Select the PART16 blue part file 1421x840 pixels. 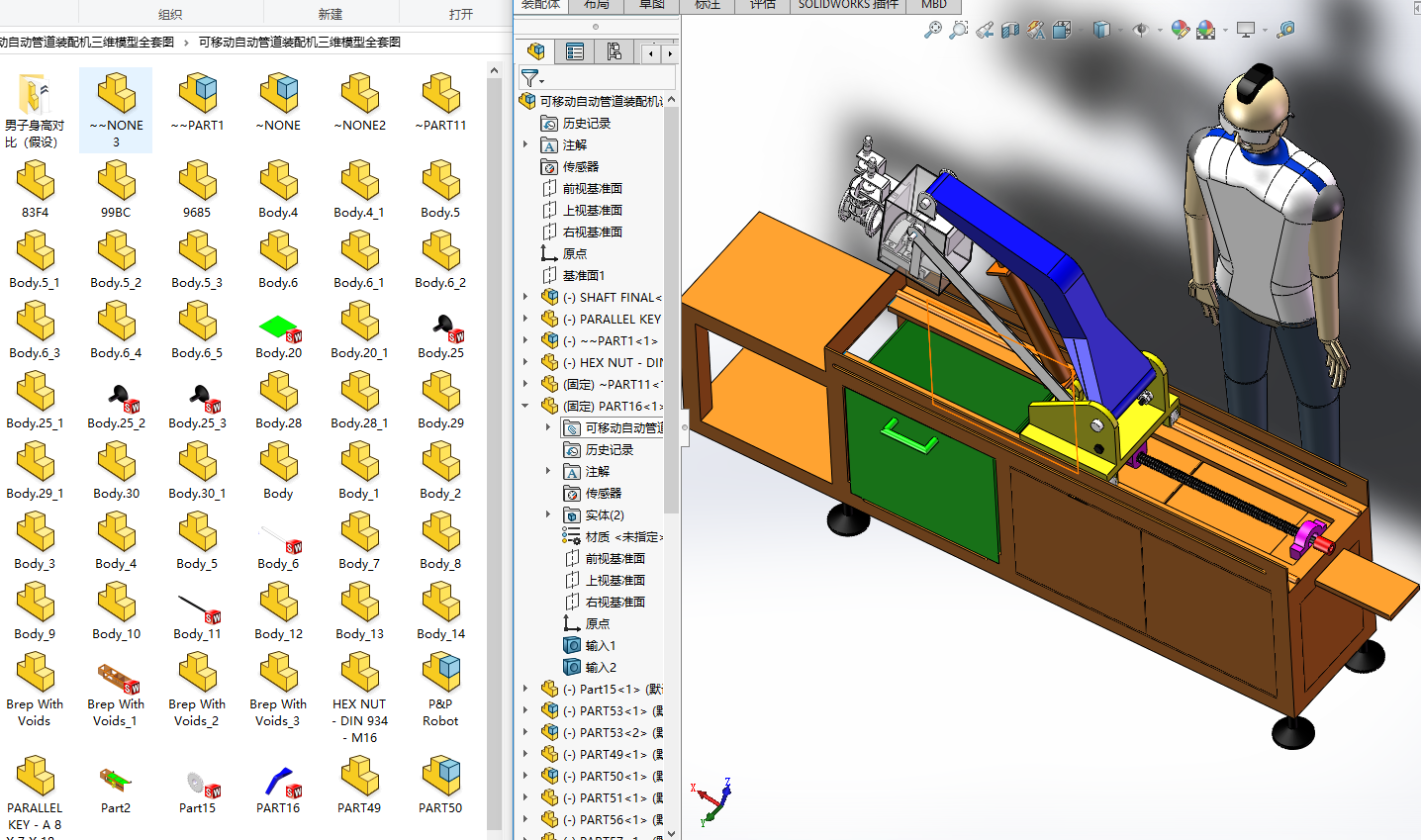(278, 791)
